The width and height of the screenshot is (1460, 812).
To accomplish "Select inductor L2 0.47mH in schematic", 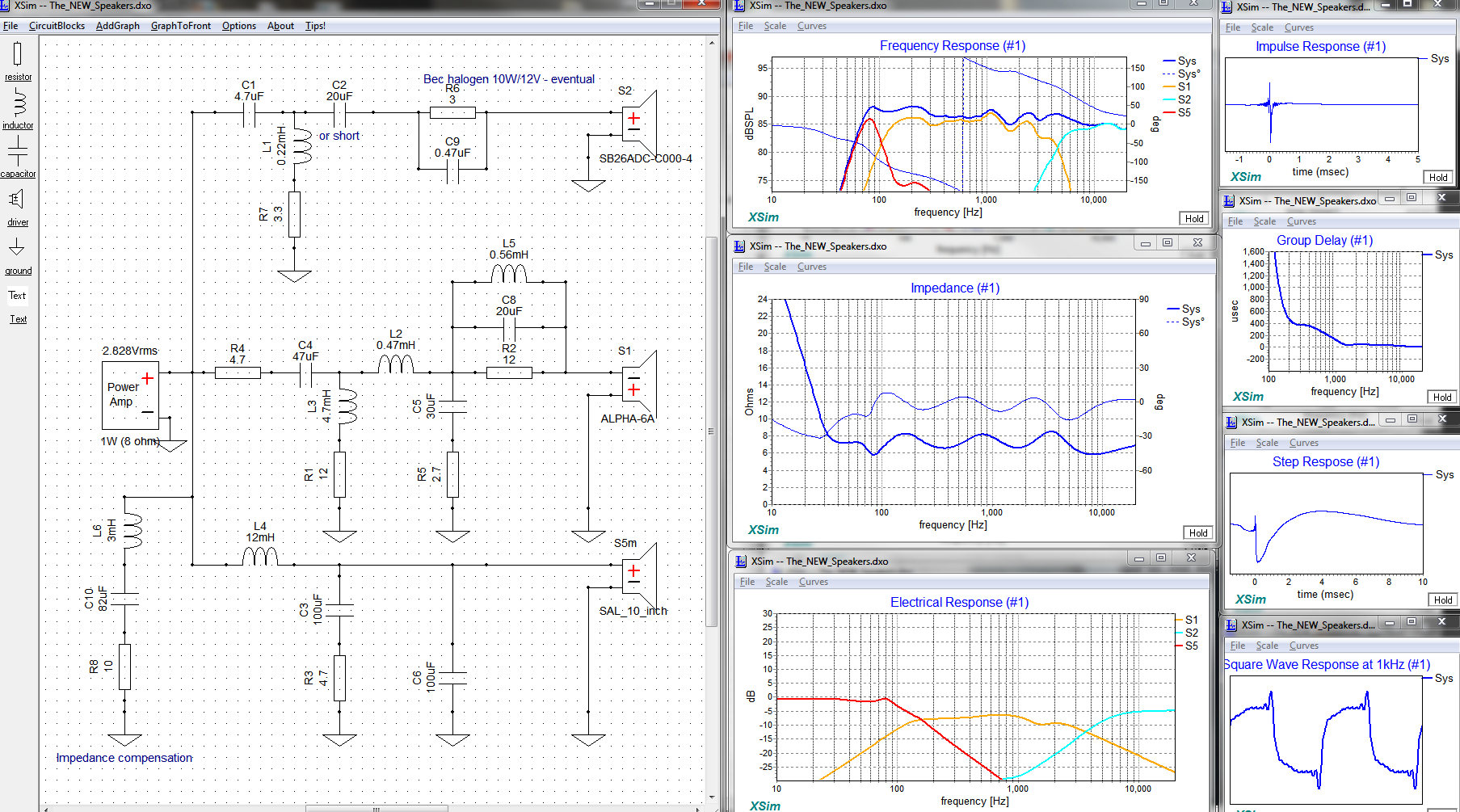I will click(x=396, y=364).
